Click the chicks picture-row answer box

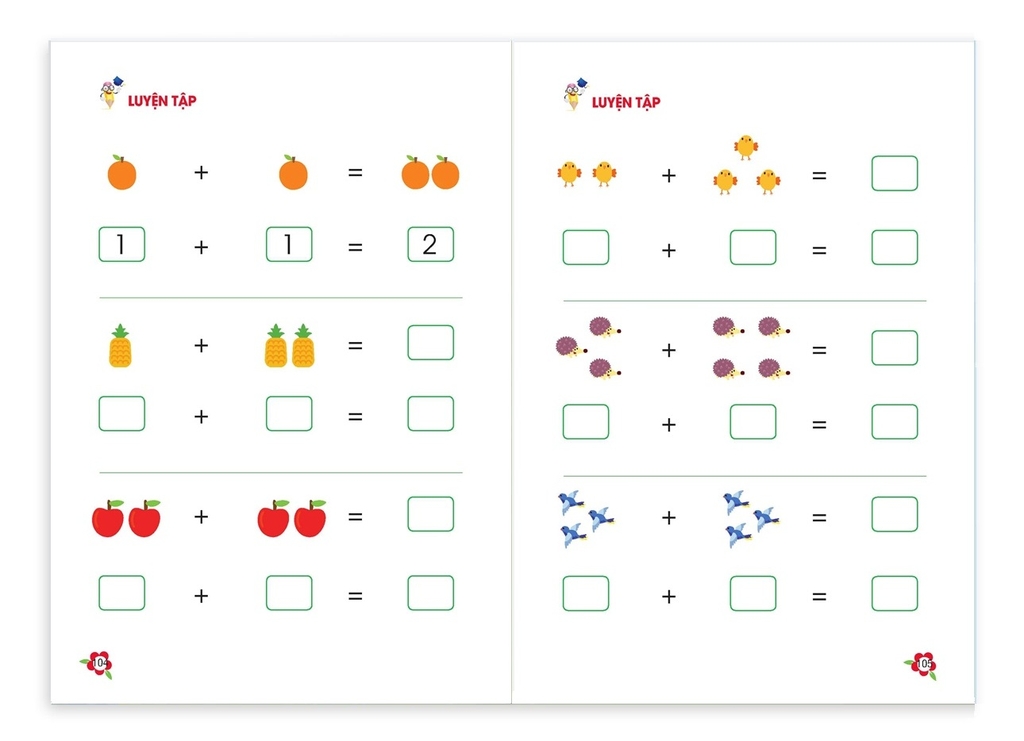895,173
